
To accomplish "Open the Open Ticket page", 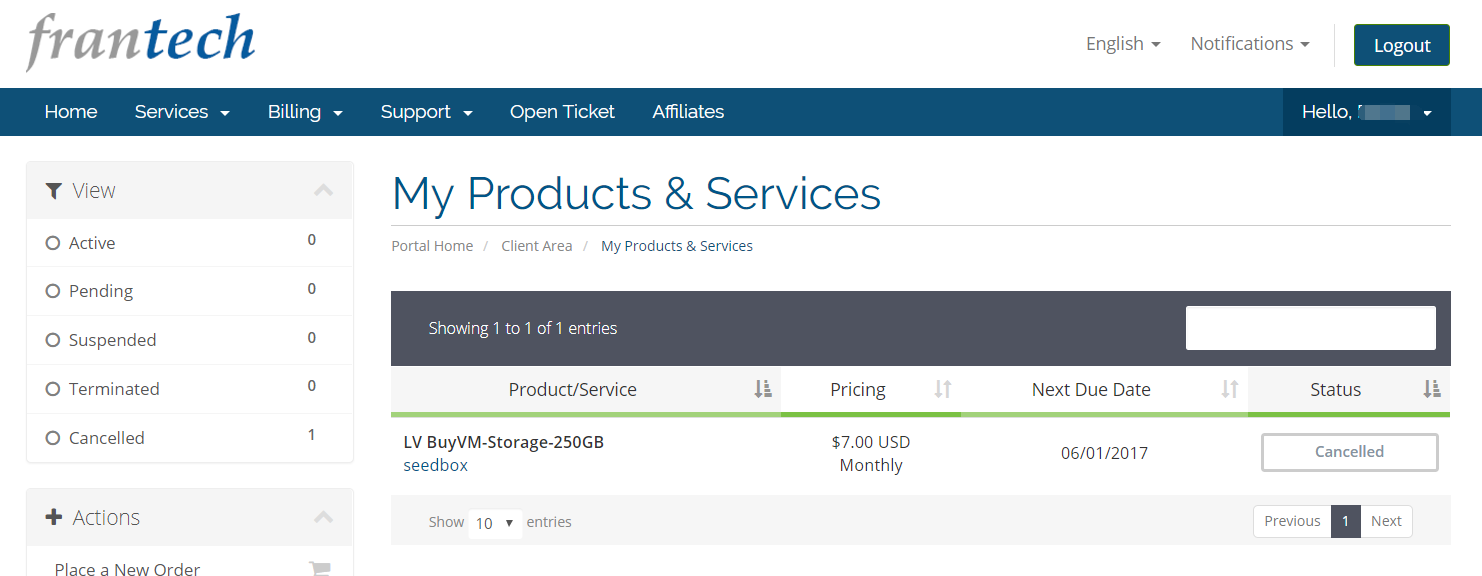I will point(562,112).
